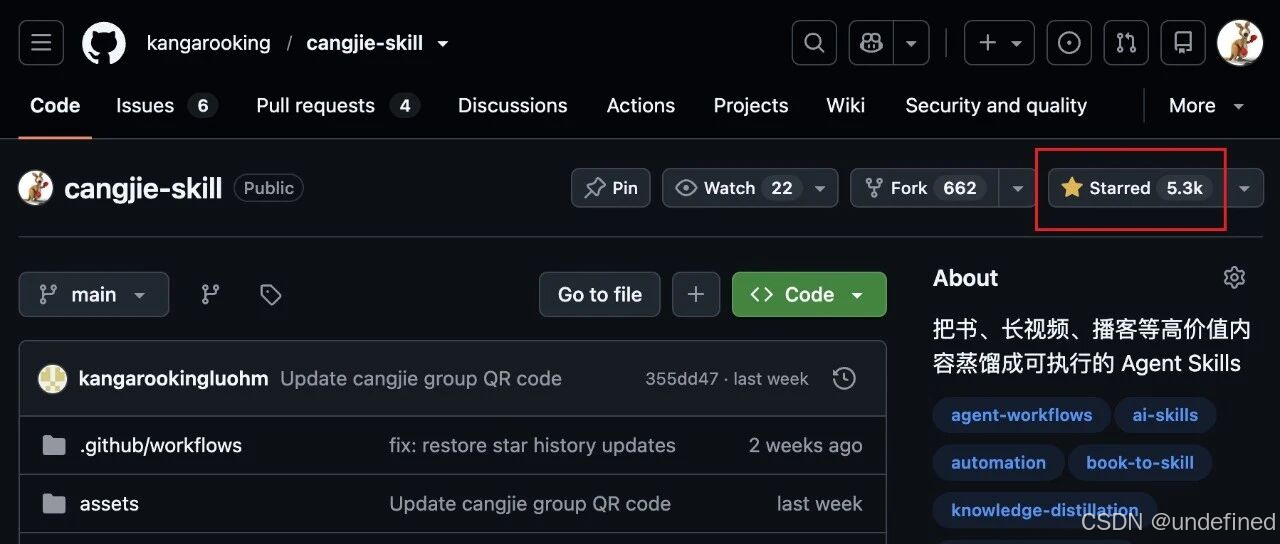View tags icon

[x=270, y=294]
